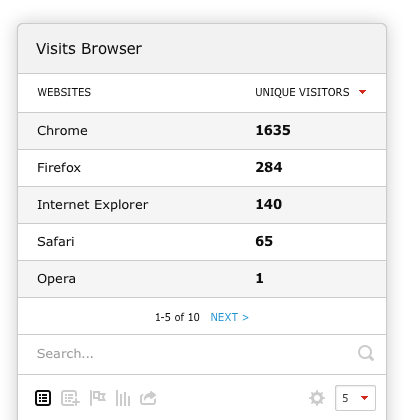Select the simple table view icon
The image size is (405, 420).
tap(43, 398)
